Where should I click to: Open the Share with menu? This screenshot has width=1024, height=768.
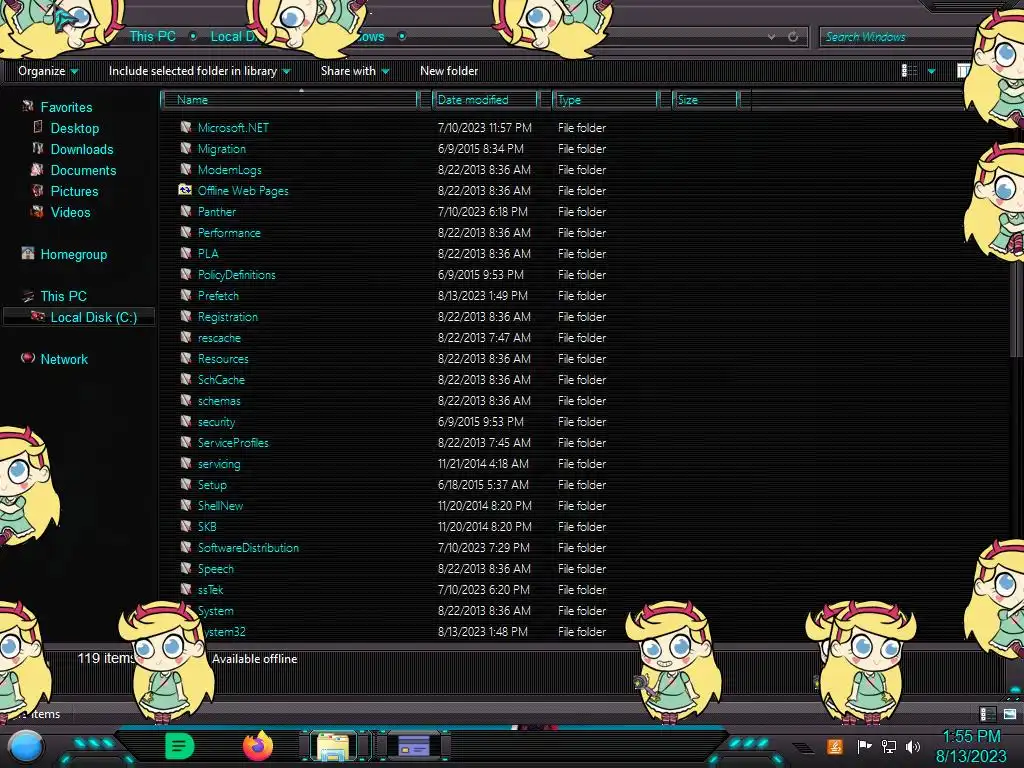click(x=355, y=71)
